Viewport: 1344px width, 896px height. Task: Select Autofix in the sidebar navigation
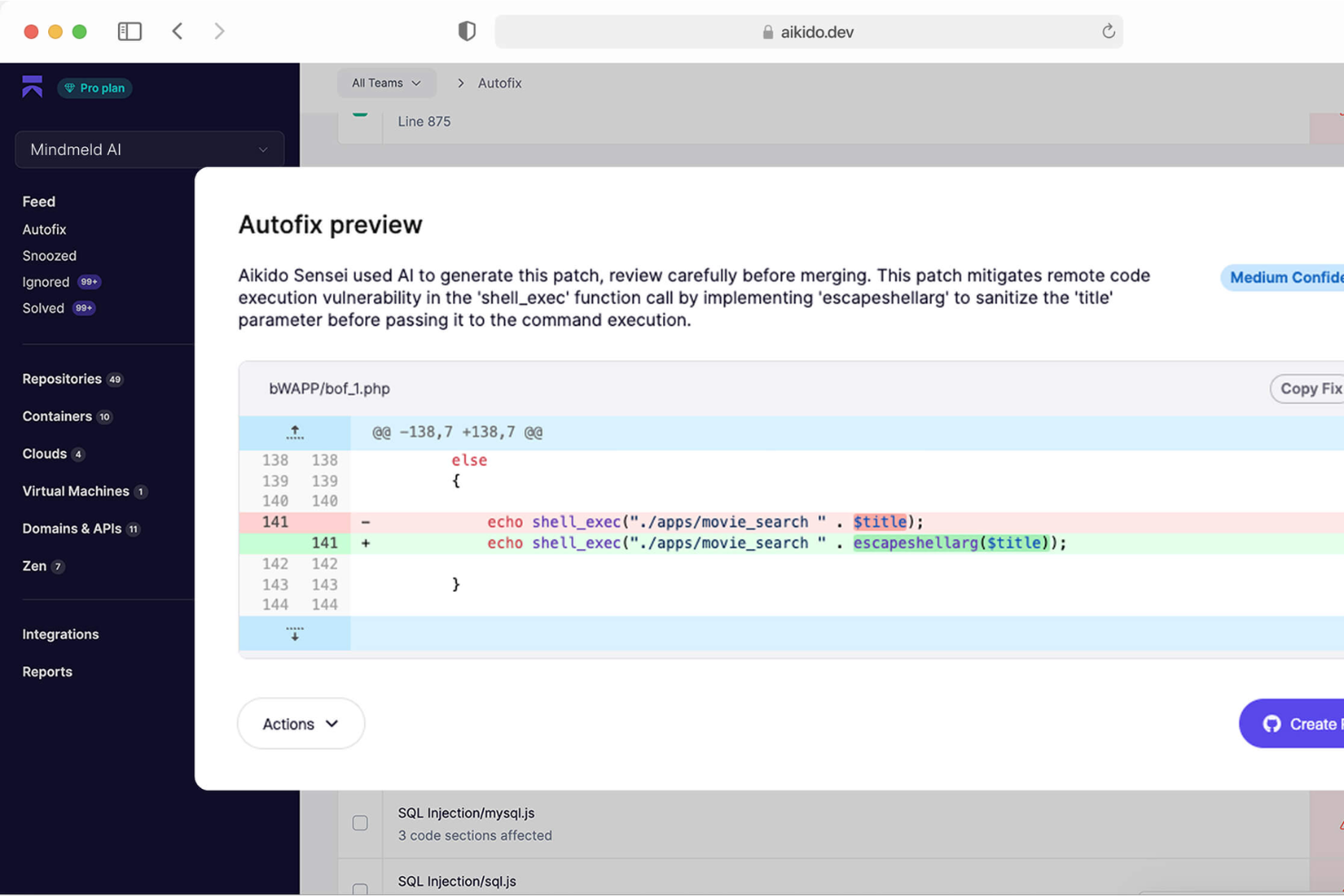pyautogui.click(x=44, y=229)
